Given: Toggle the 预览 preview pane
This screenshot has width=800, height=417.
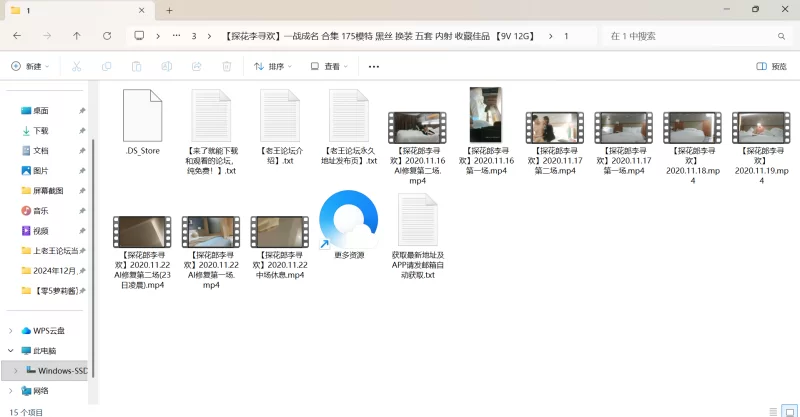Looking at the screenshot, I should coord(771,67).
